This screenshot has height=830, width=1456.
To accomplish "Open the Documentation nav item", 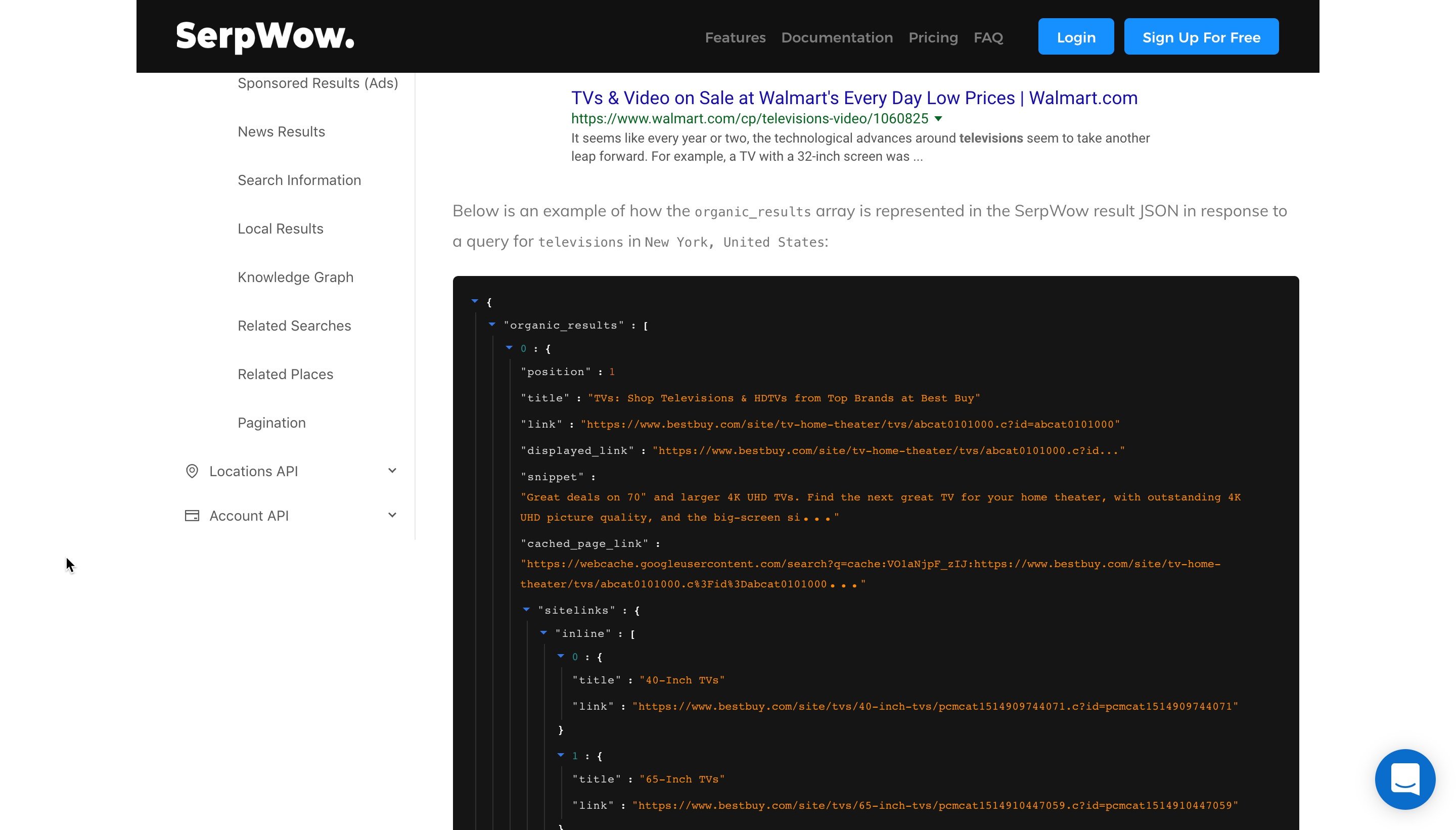I will [837, 37].
